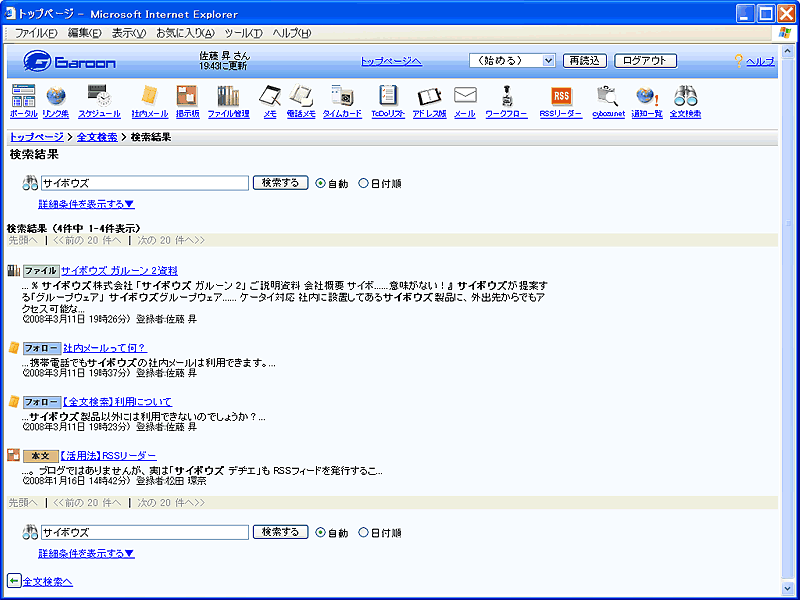Open the 通知一覧 notification icon

[x=647, y=95]
